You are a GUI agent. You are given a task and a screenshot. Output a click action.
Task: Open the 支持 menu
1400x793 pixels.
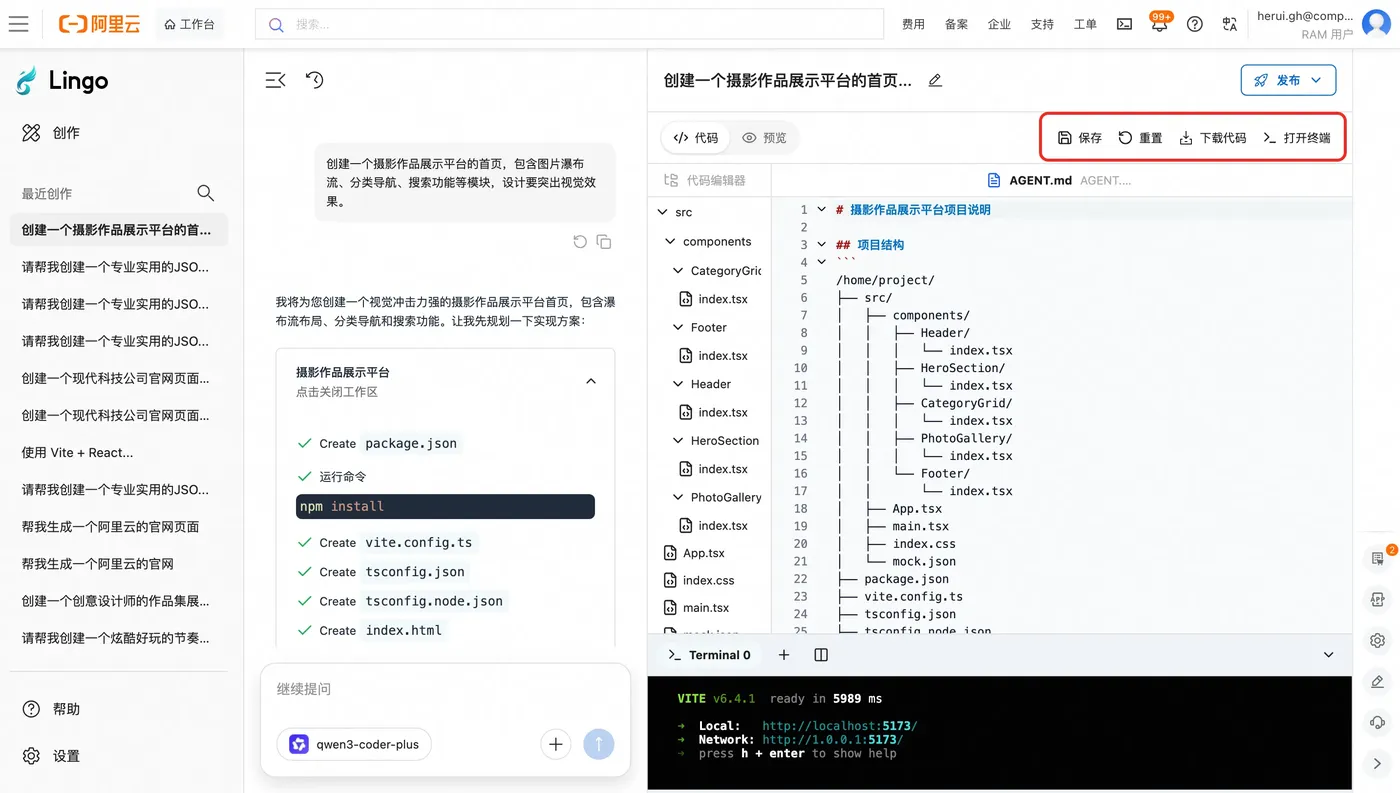click(x=1042, y=24)
